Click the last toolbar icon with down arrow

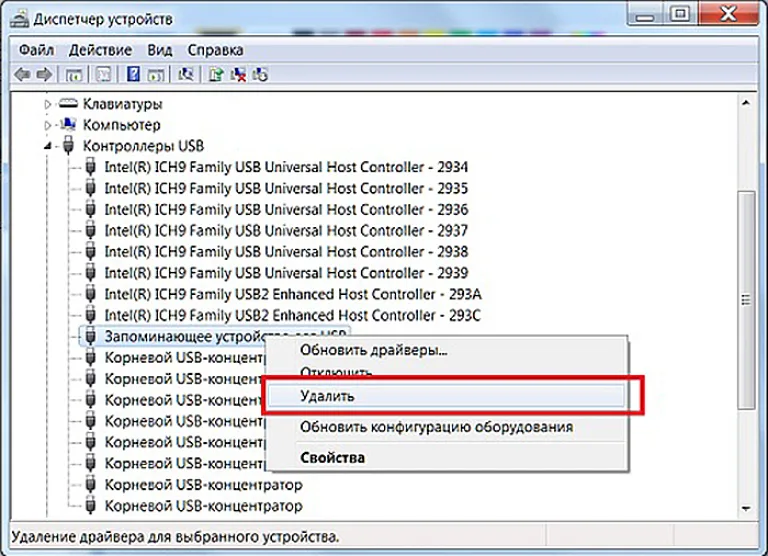(260, 74)
